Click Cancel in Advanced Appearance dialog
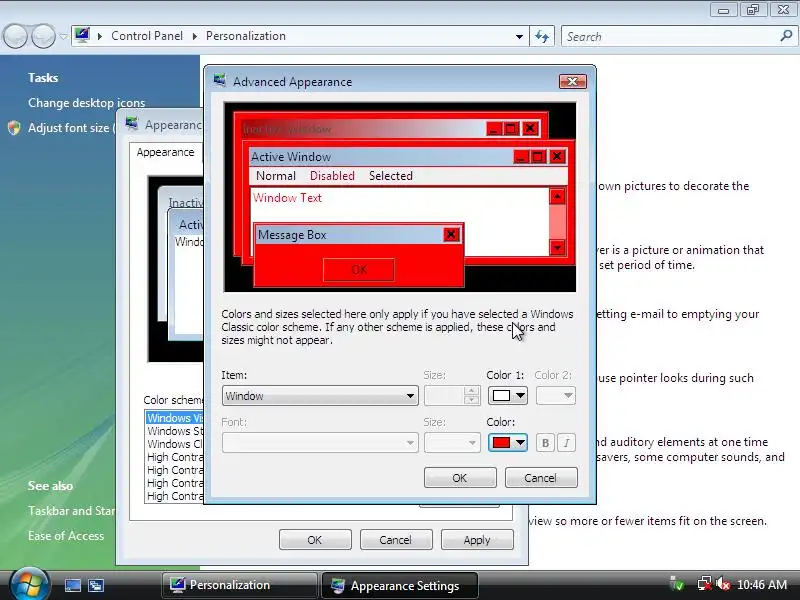The width and height of the screenshot is (800, 600). coord(541,478)
